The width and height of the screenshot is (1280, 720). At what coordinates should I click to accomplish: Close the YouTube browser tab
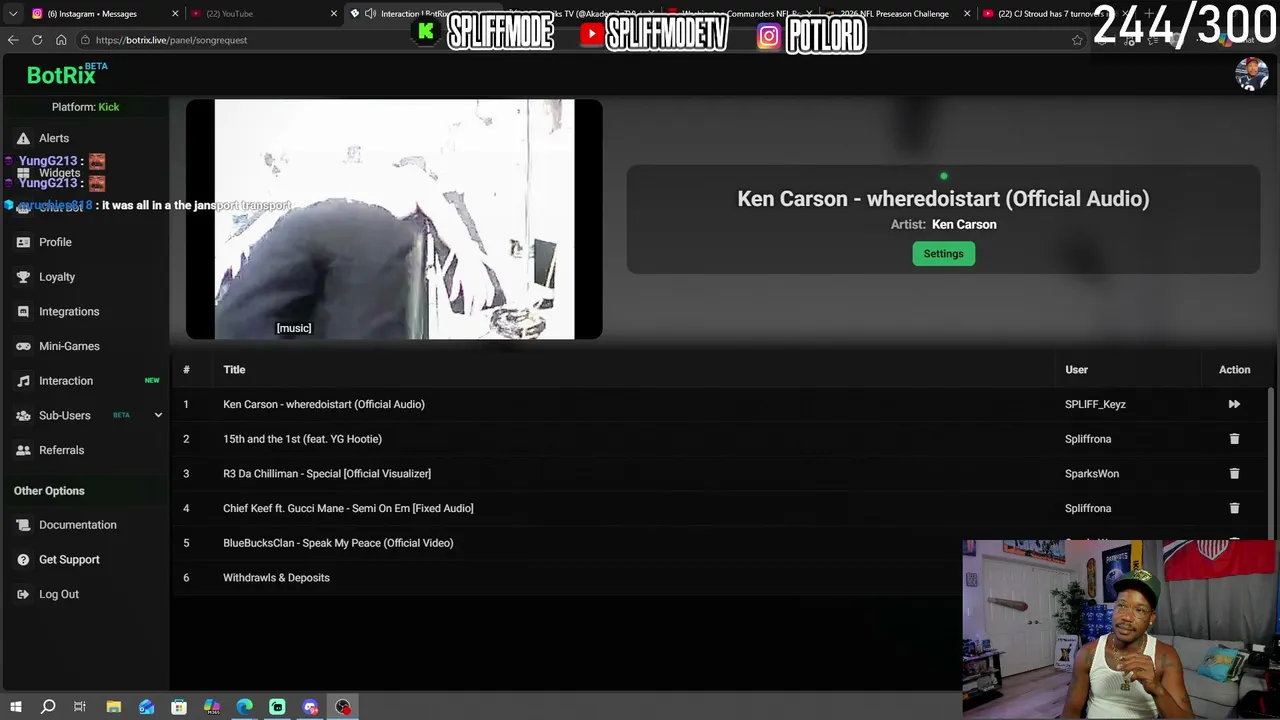pyautogui.click(x=334, y=14)
